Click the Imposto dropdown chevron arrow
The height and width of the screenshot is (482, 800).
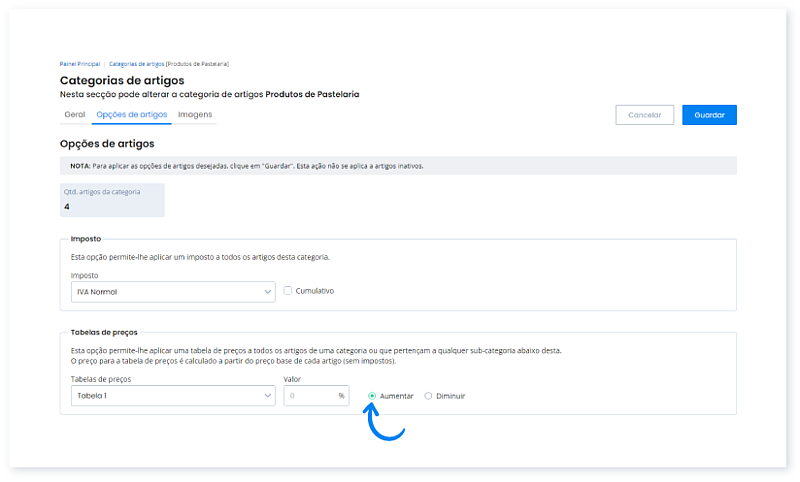click(267, 291)
